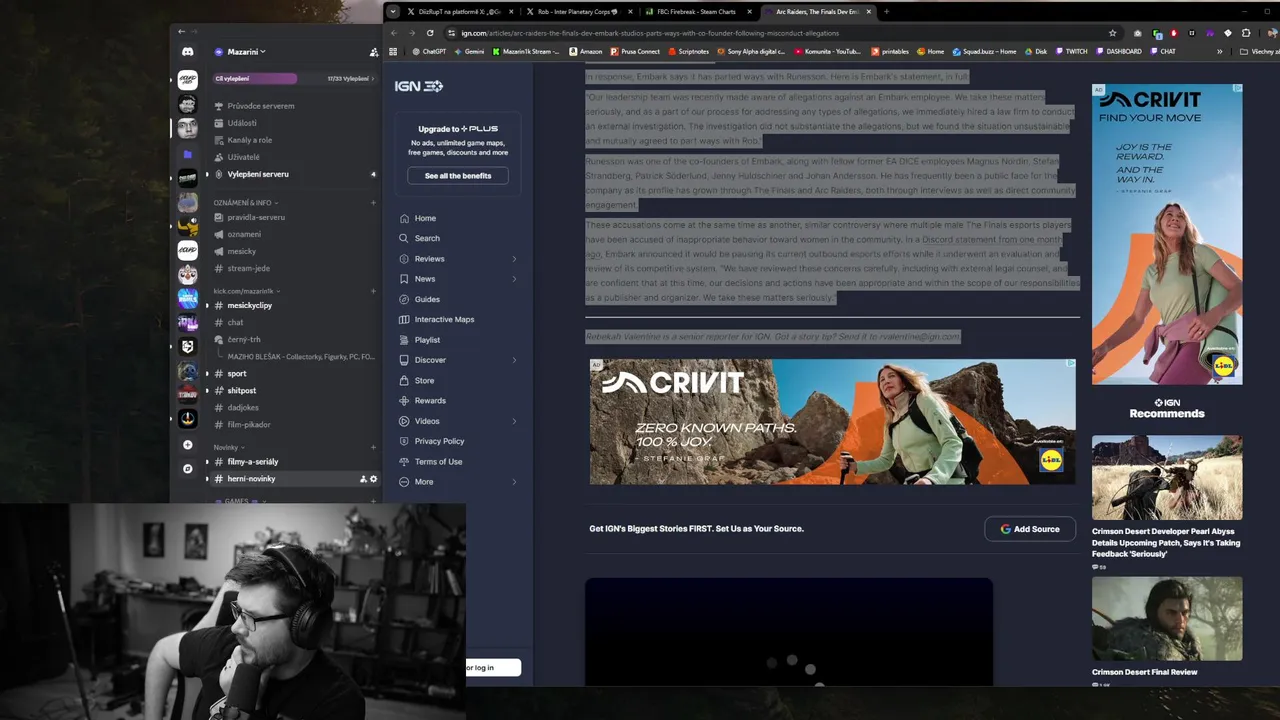Click IGN logo in sidebar
Screen dimensions: 1280x720
pyautogui.click(x=418, y=86)
